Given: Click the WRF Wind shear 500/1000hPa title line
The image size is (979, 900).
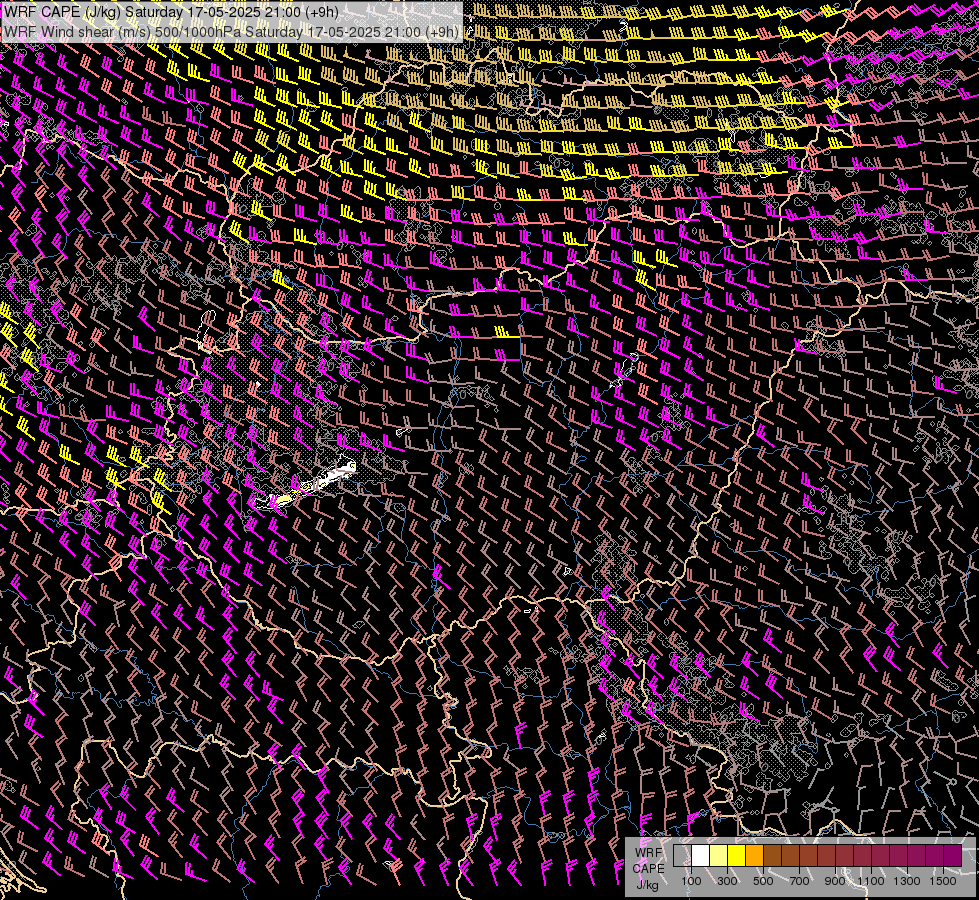Looking at the screenshot, I should click(x=232, y=32).
